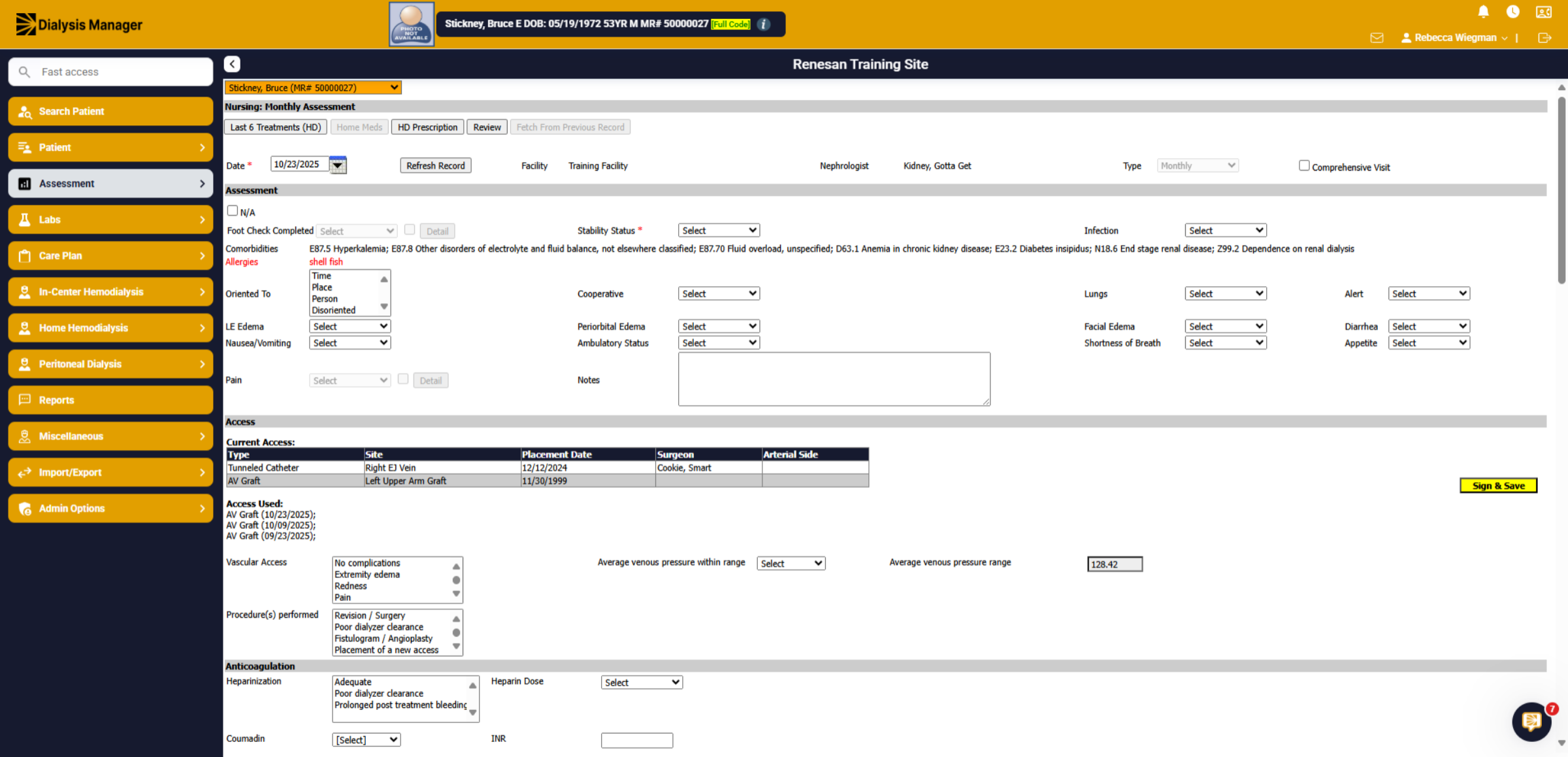Open the LE Edema dropdown
Screen dimensions: 1568x757
click(350, 327)
